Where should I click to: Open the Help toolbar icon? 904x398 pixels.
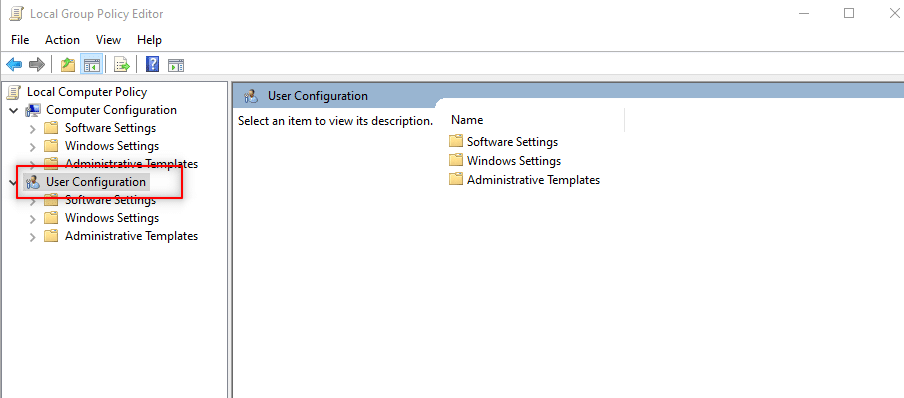coord(152,65)
